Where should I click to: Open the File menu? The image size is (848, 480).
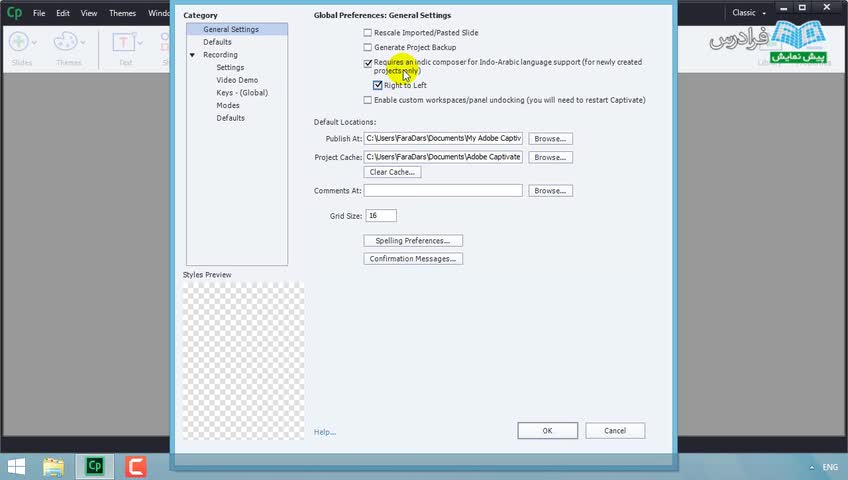[39, 13]
